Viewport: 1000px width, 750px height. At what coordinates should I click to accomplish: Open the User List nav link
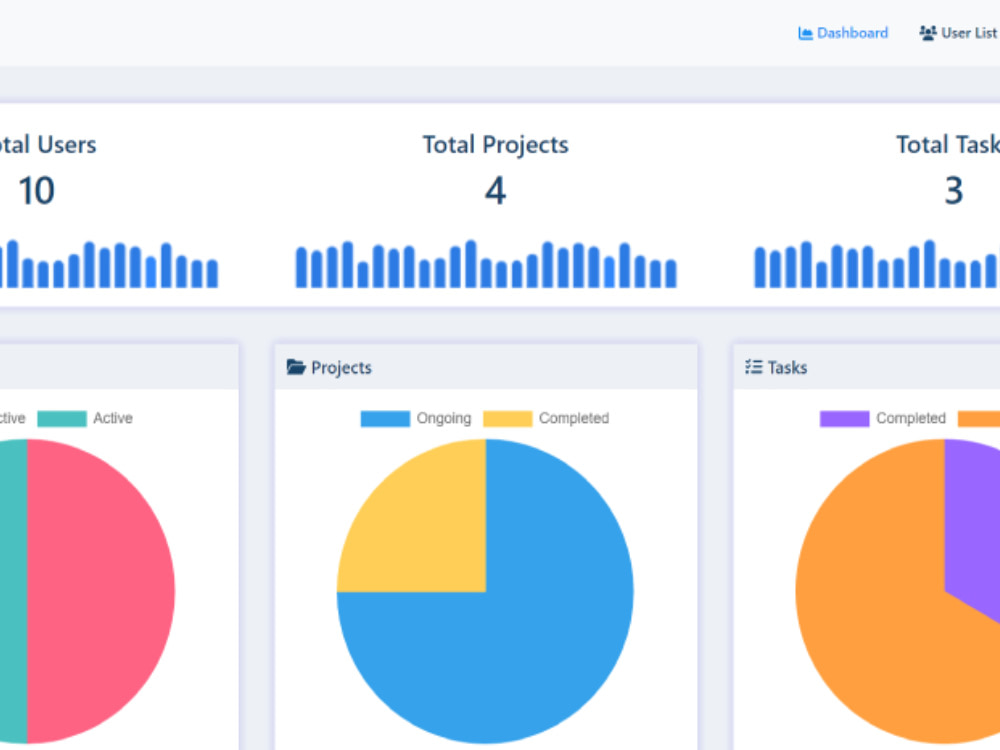pyautogui.click(x=959, y=33)
